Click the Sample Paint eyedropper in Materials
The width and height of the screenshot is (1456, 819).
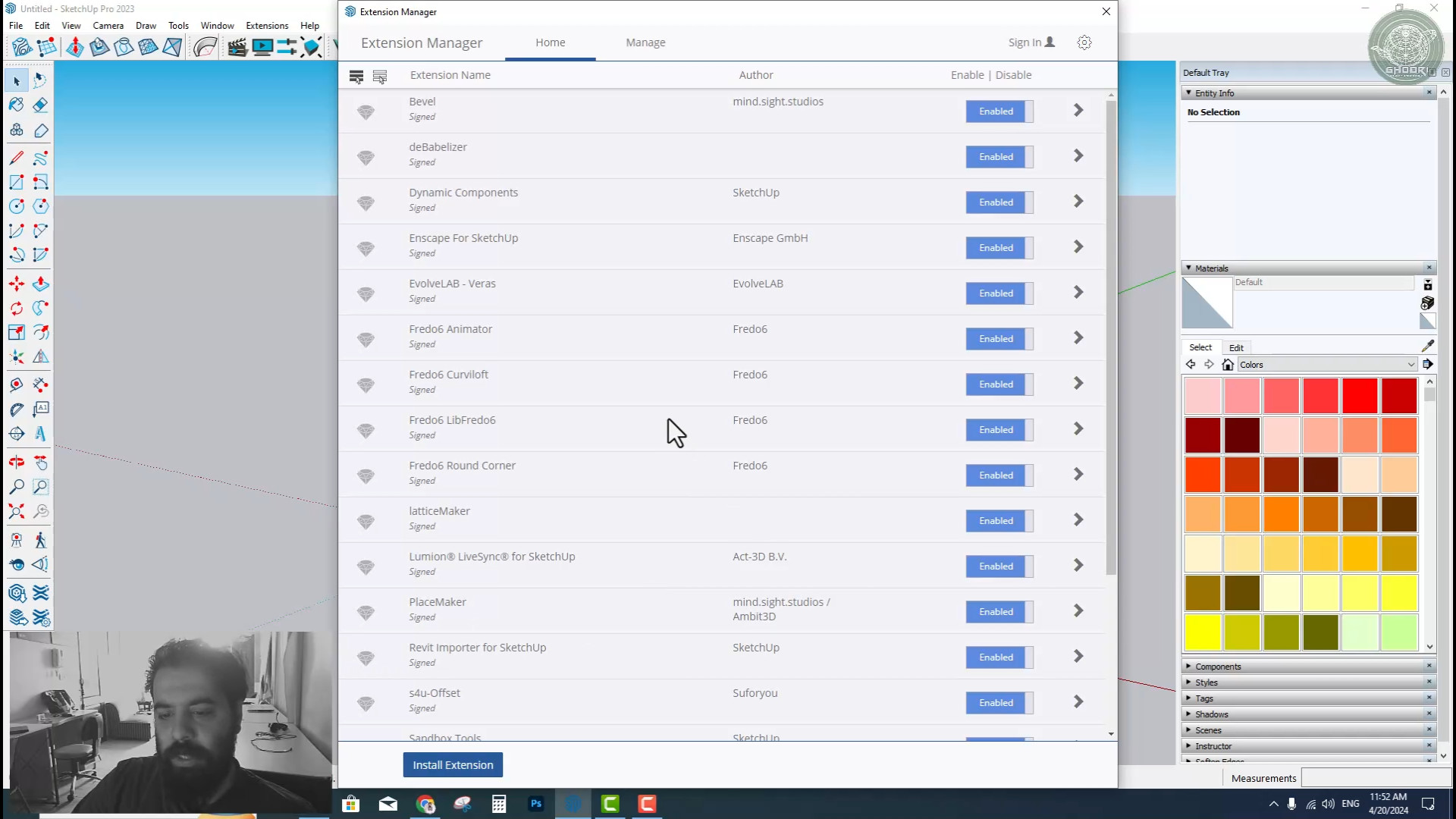tap(1428, 346)
